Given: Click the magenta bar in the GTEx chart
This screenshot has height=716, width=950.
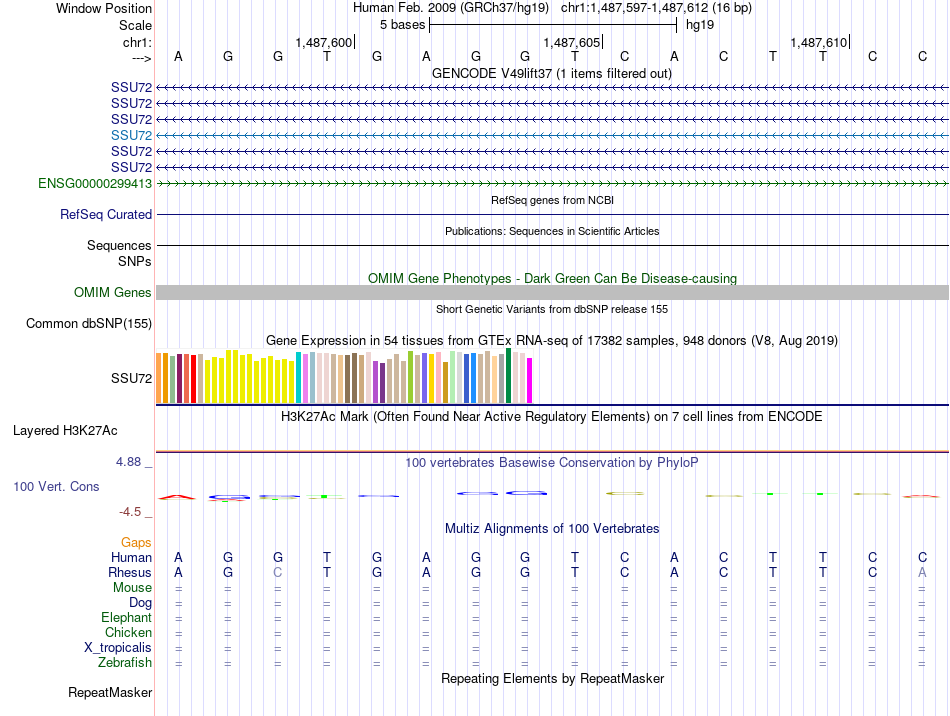Looking at the screenshot, I should [530, 380].
